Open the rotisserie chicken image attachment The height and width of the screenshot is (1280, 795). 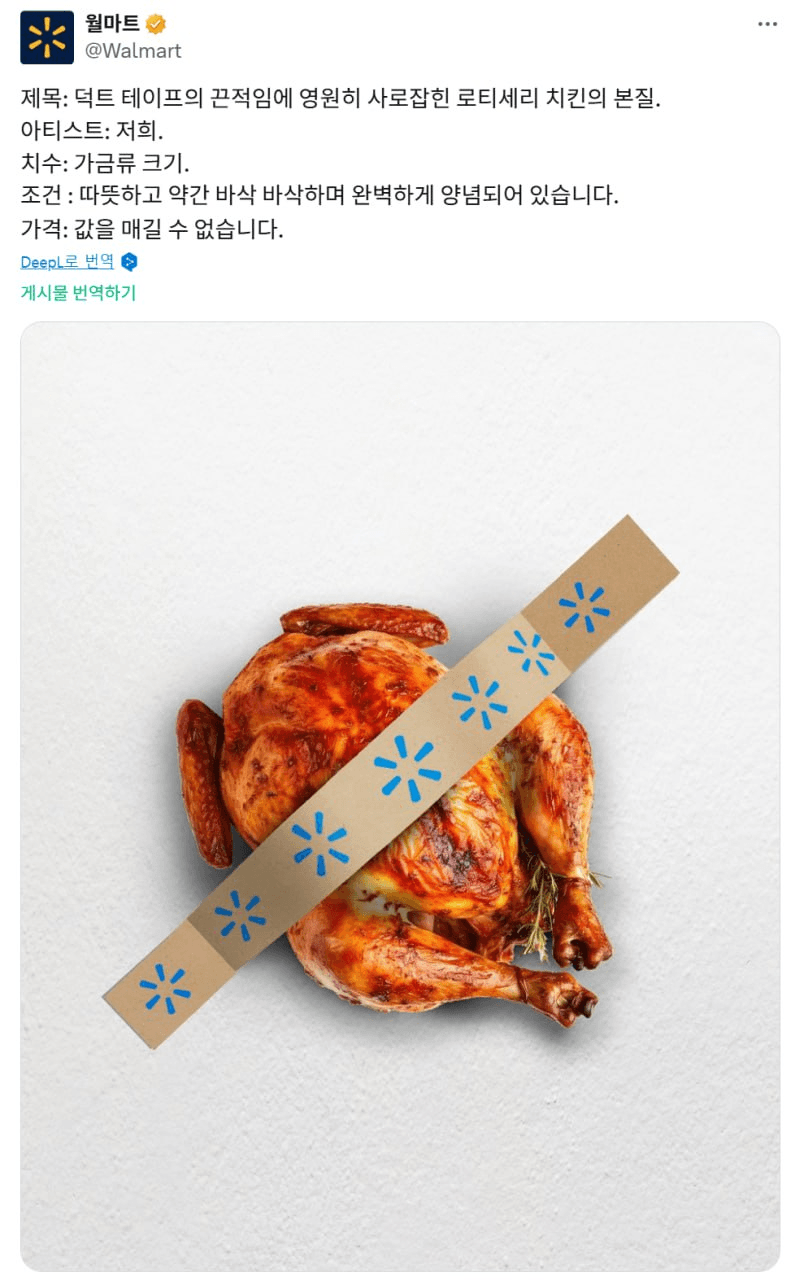(x=400, y=796)
